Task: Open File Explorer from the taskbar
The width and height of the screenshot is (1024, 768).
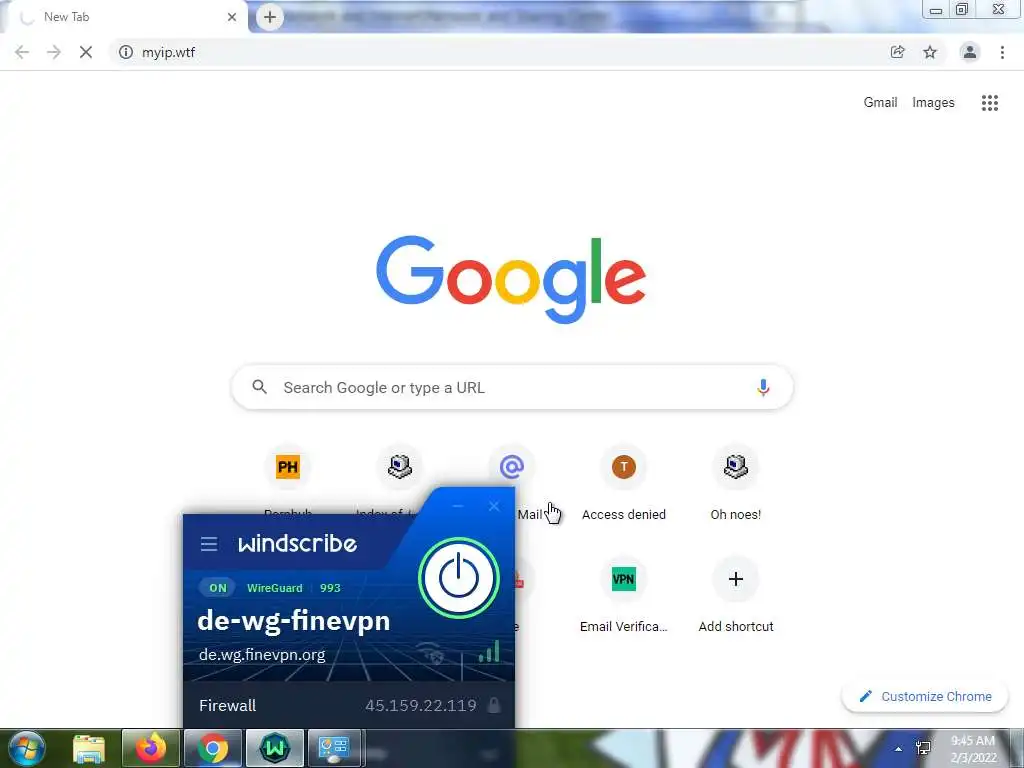Action: [x=89, y=748]
